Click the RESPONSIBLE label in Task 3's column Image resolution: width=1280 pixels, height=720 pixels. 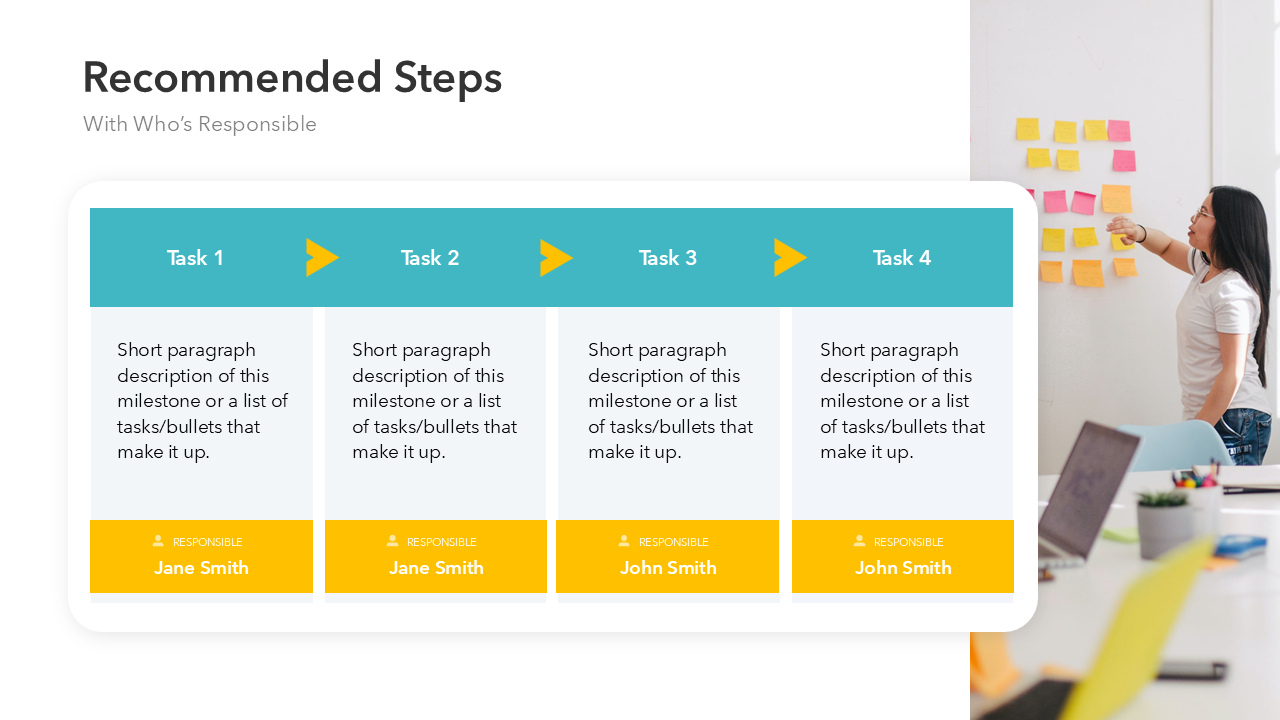[673, 542]
